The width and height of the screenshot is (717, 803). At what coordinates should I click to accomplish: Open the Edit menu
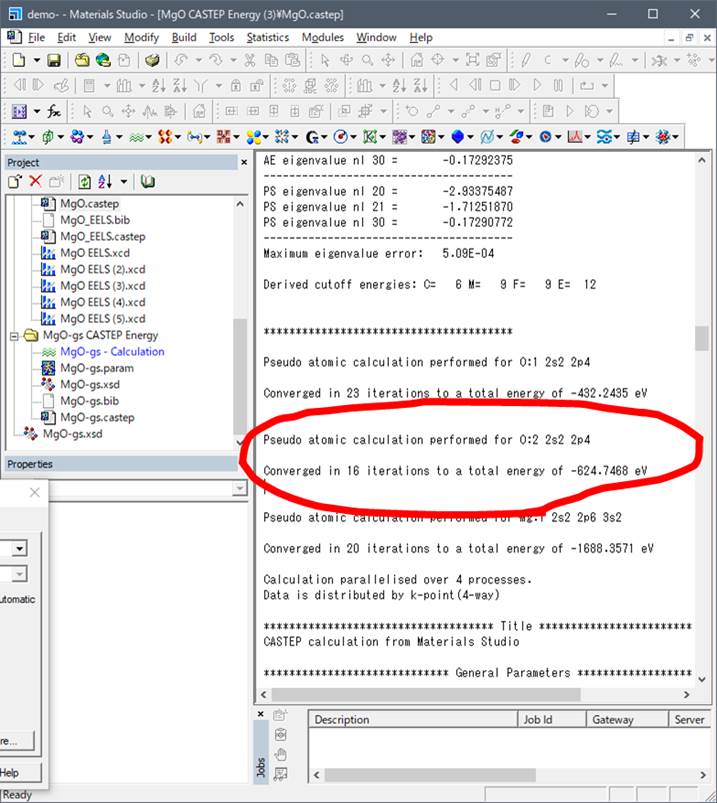[67, 37]
